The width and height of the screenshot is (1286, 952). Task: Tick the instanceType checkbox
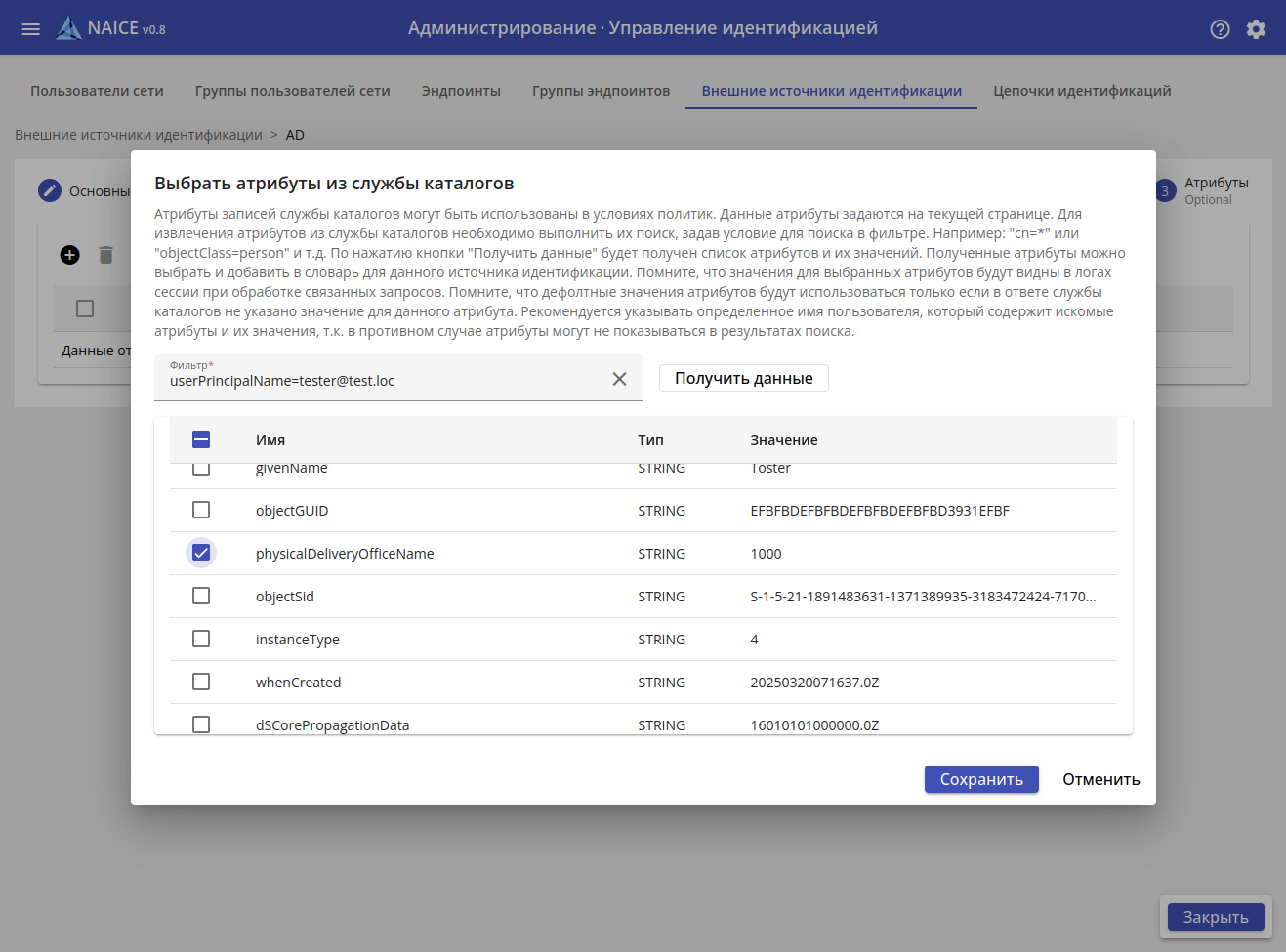pos(201,639)
